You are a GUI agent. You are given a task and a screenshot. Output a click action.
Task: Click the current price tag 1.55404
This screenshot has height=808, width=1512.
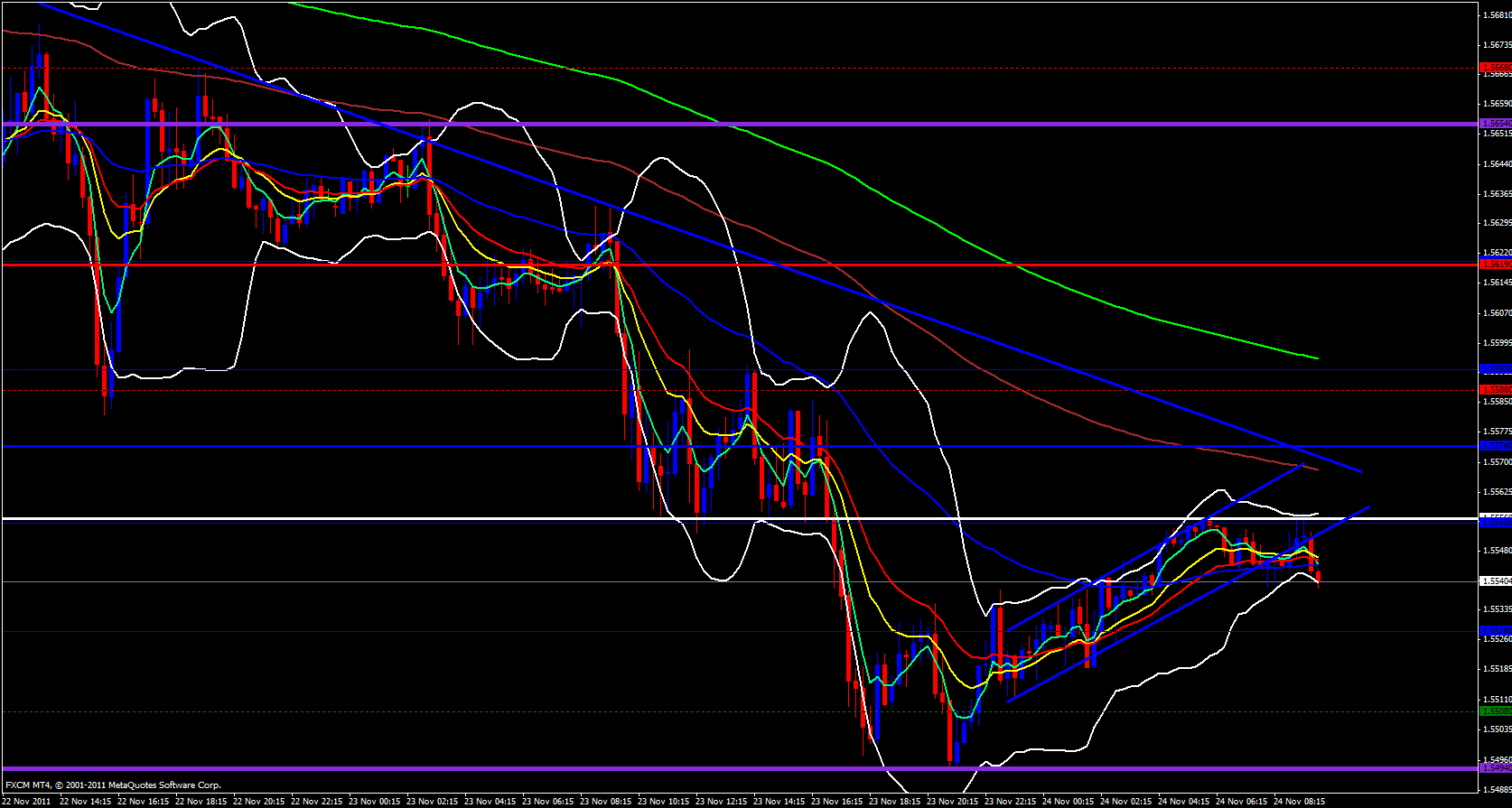pyautogui.click(x=1496, y=581)
